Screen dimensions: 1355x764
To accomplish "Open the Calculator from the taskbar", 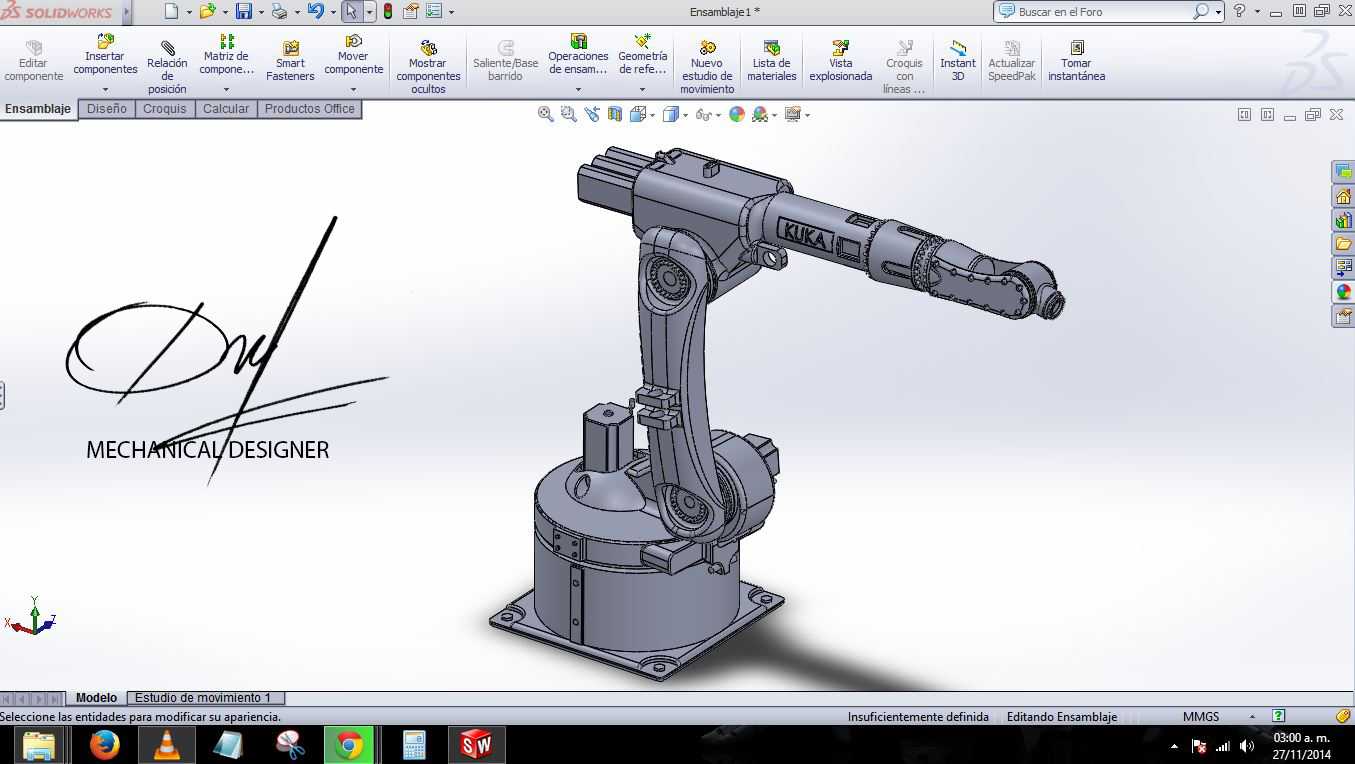I will [414, 745].
